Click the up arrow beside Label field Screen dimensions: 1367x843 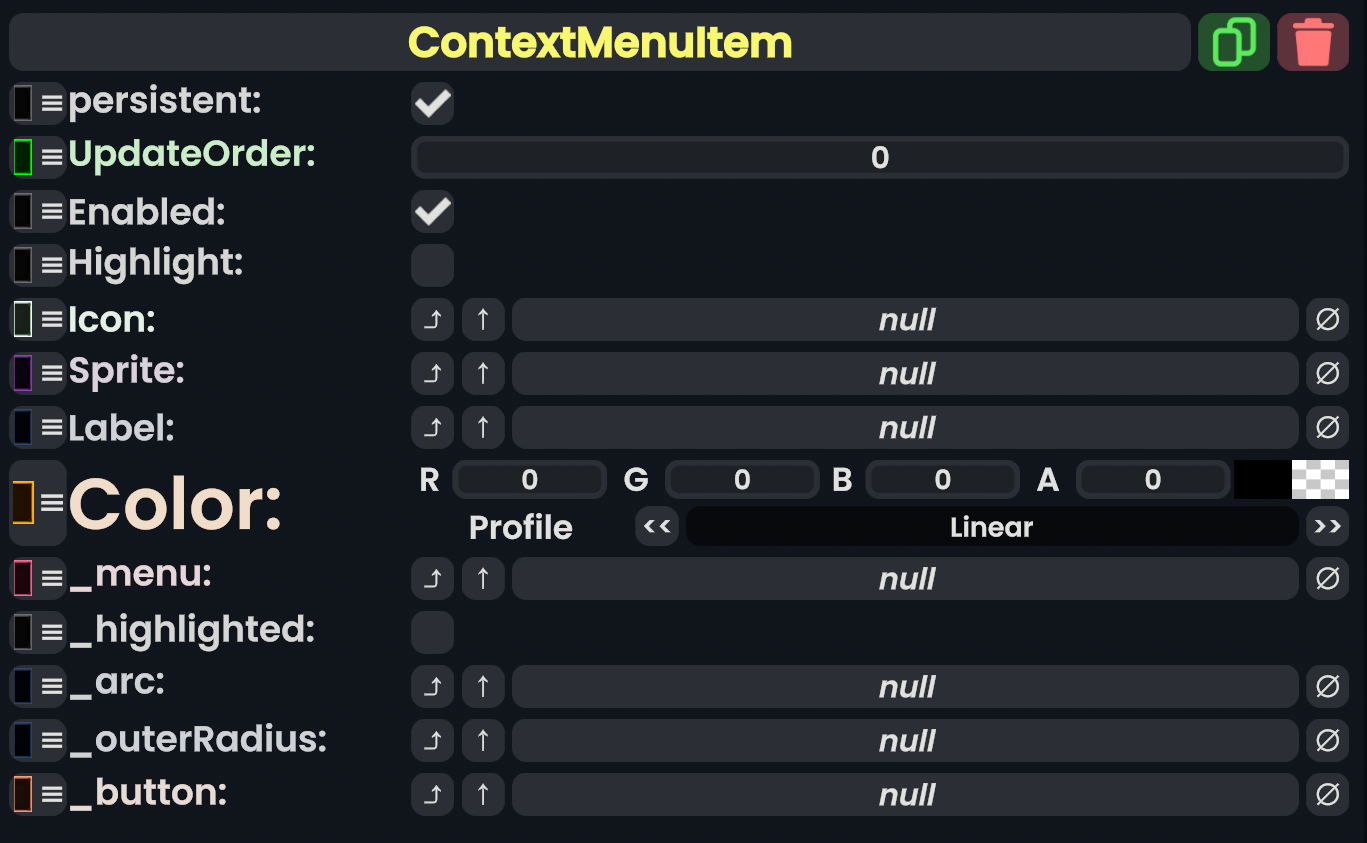coord(483,428)
